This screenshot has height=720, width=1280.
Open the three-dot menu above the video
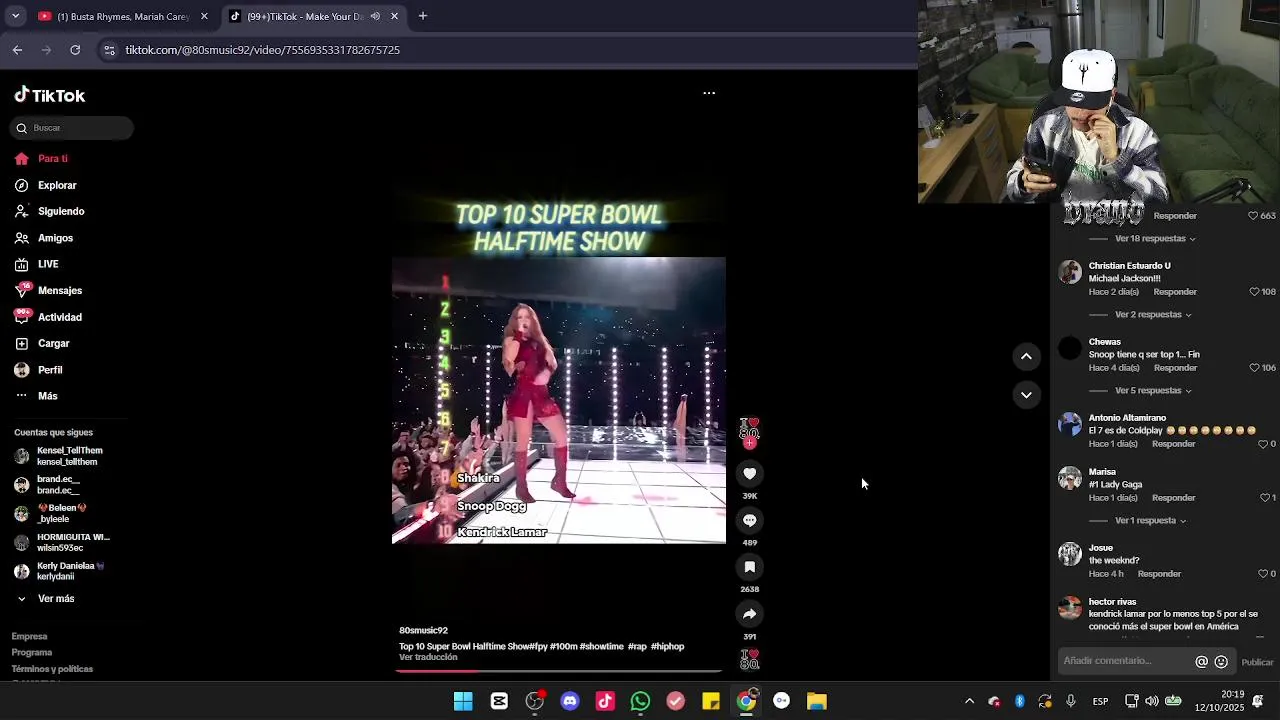[x=709, y=93]
